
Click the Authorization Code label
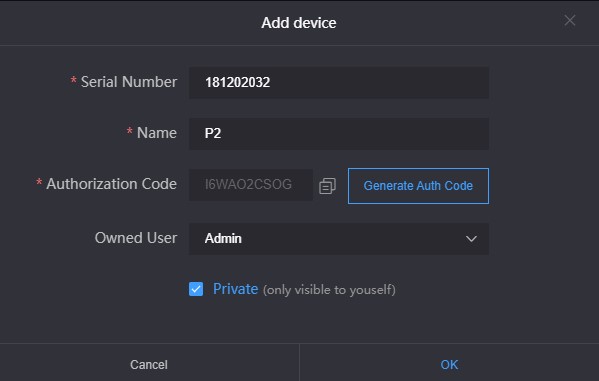click(112, 184)
